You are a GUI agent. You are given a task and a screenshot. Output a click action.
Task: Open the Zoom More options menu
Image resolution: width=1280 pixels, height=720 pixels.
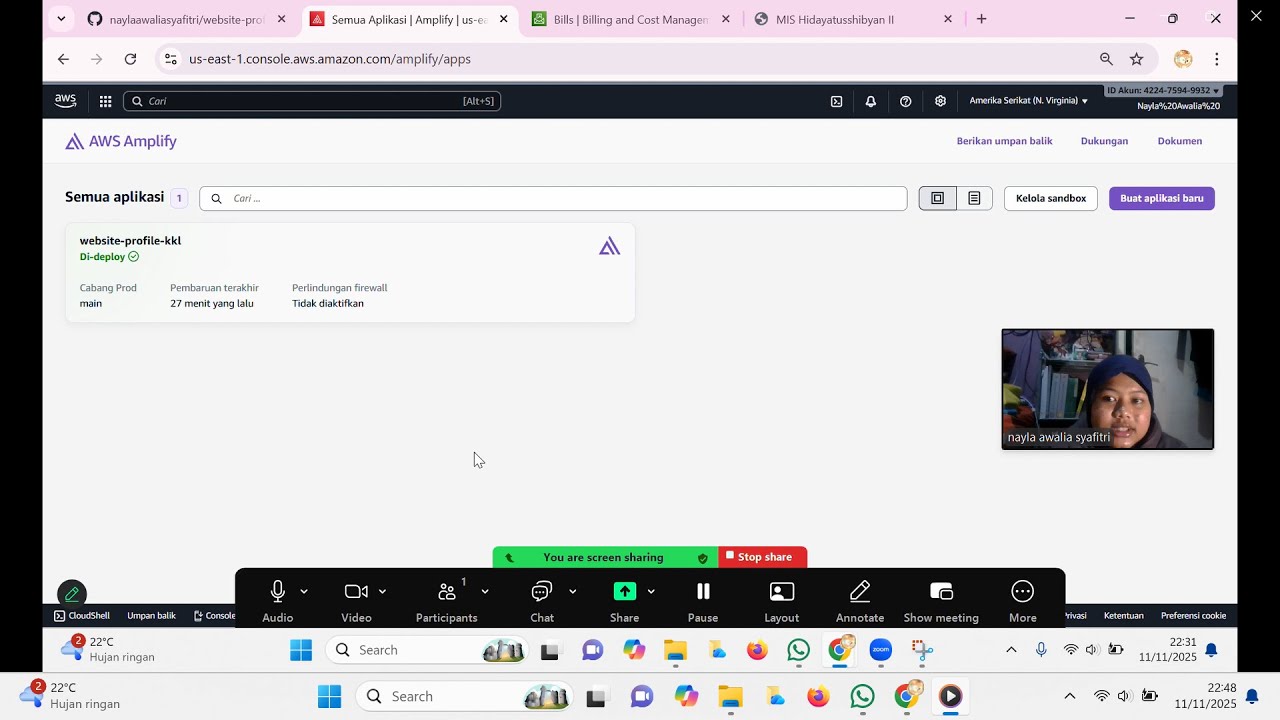tap(1023, 600)
